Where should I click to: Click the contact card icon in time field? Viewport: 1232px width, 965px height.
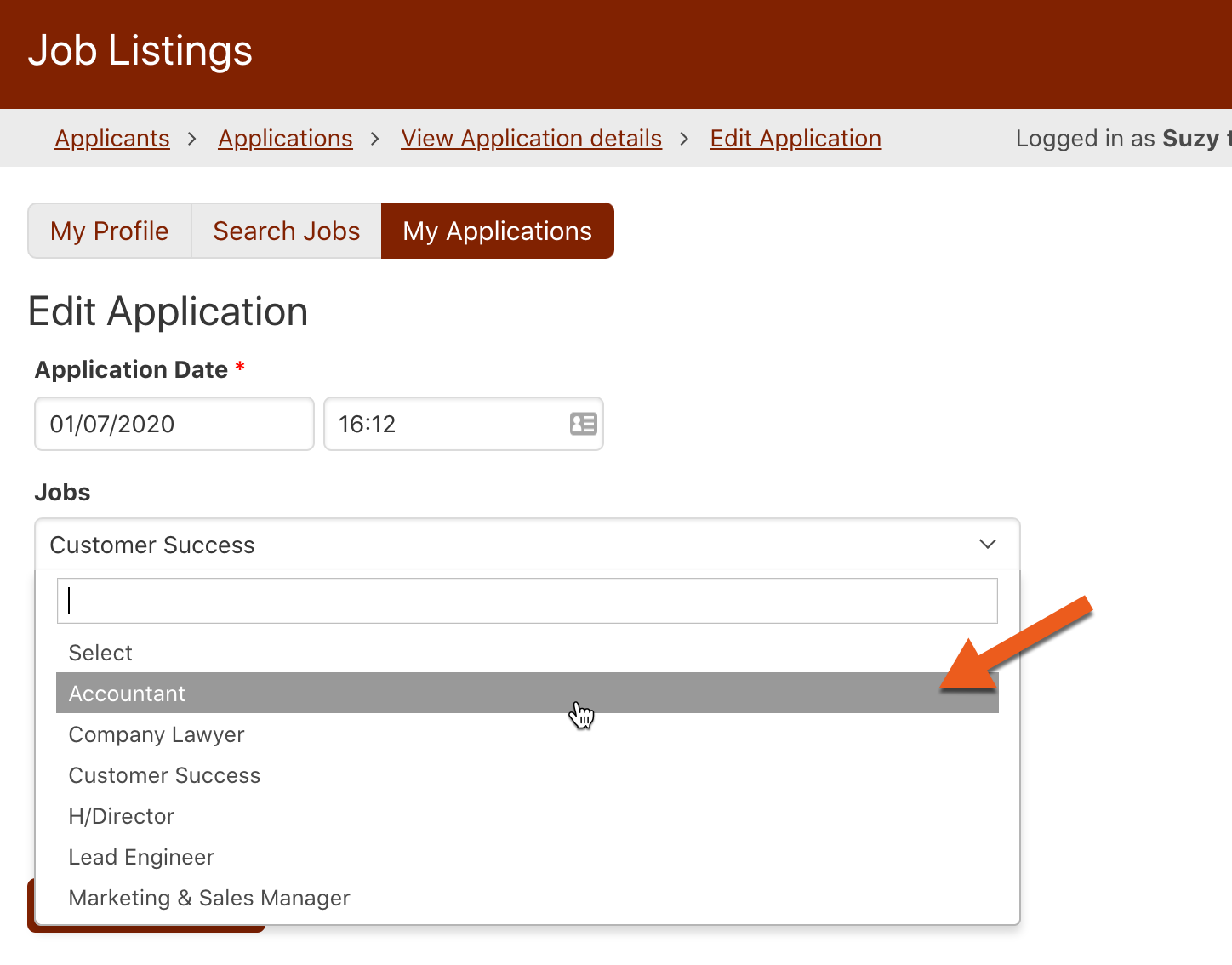(x=583, y=424)
